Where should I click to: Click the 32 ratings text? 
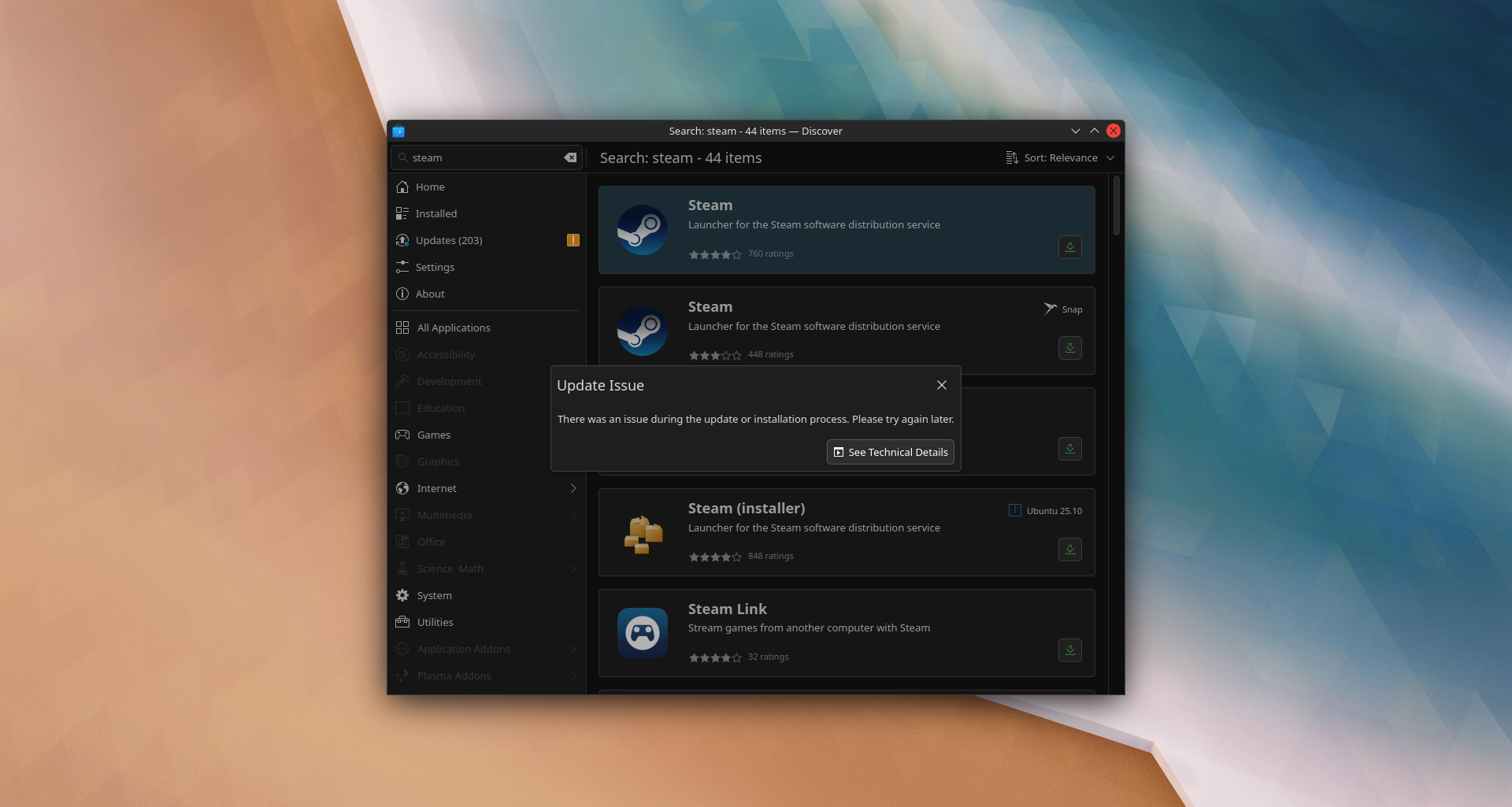(769, 657)
